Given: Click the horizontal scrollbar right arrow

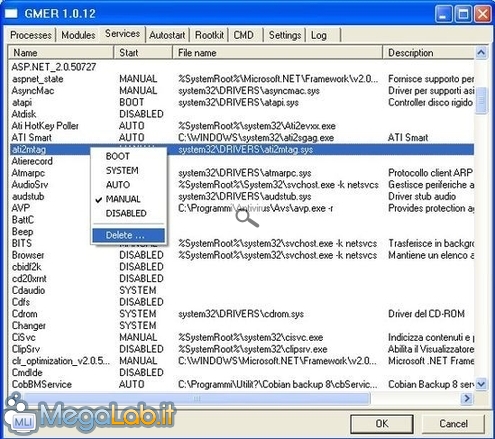Looking at the screenshot, I should [x=467, y=398].
